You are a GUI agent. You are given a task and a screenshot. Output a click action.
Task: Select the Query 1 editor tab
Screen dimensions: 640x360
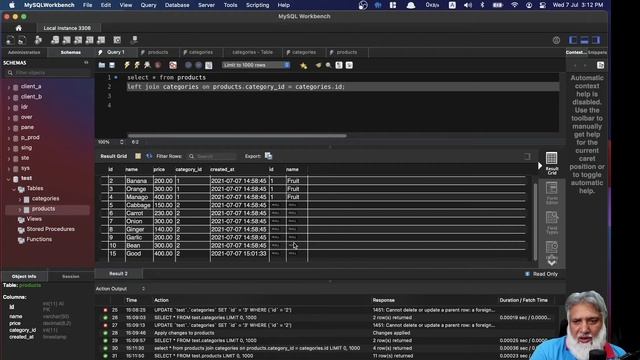pyautogui.click(x=116, y=52)
